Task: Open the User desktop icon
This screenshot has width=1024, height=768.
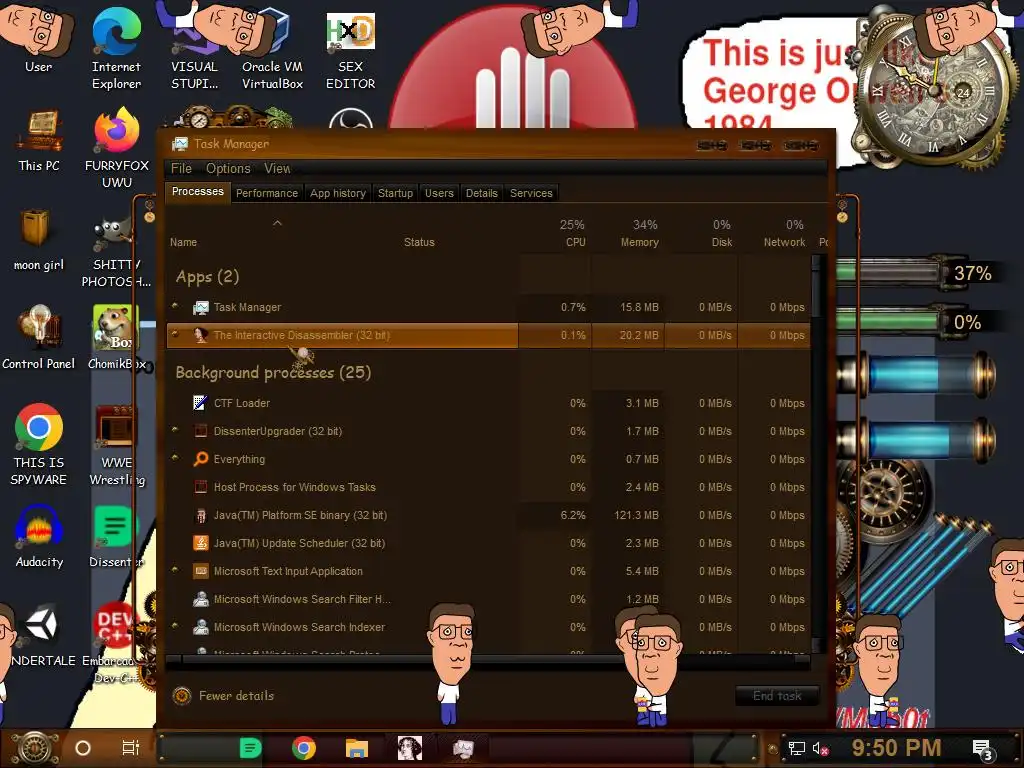Action: click(x=38, y=39)
